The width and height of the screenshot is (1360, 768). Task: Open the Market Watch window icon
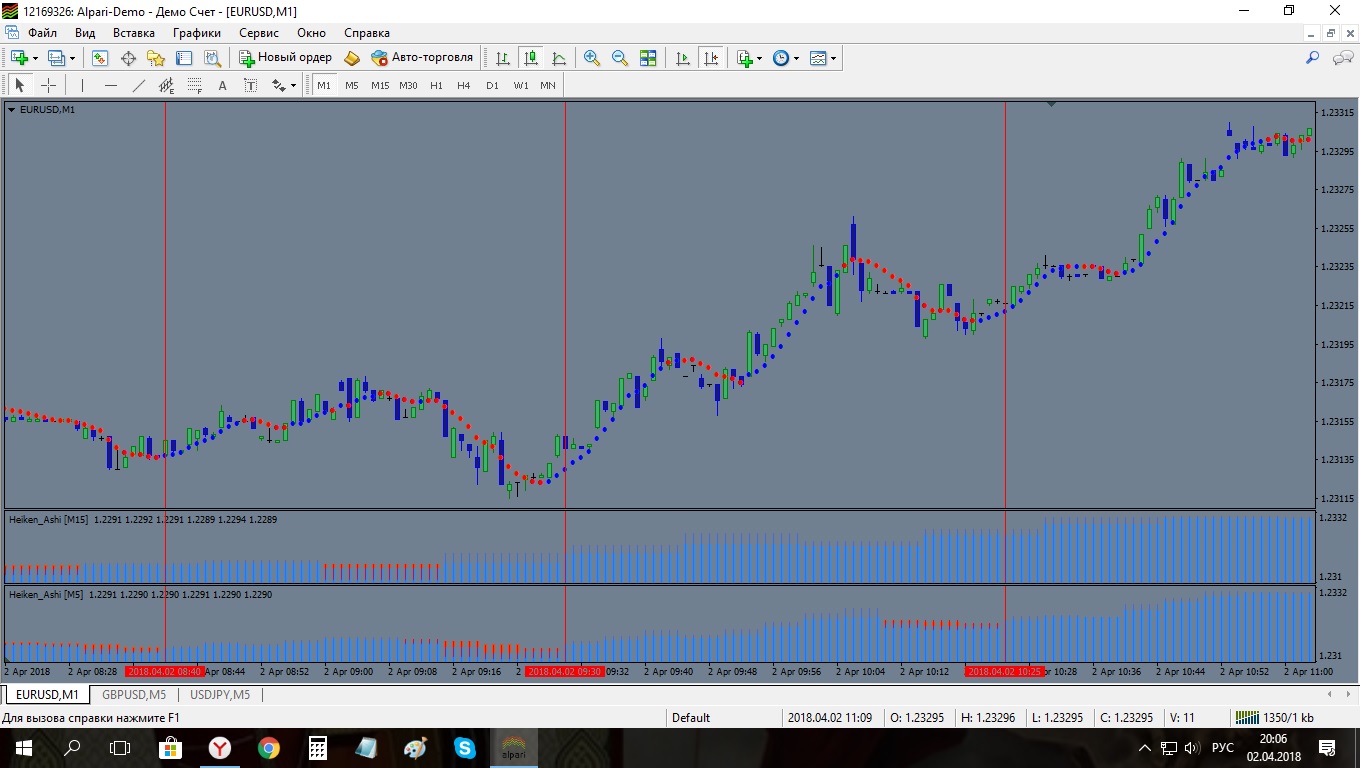[x=100, y=58]
